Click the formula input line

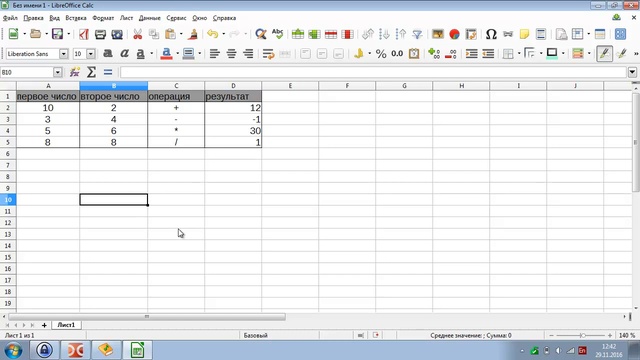[x=373, y=72]
